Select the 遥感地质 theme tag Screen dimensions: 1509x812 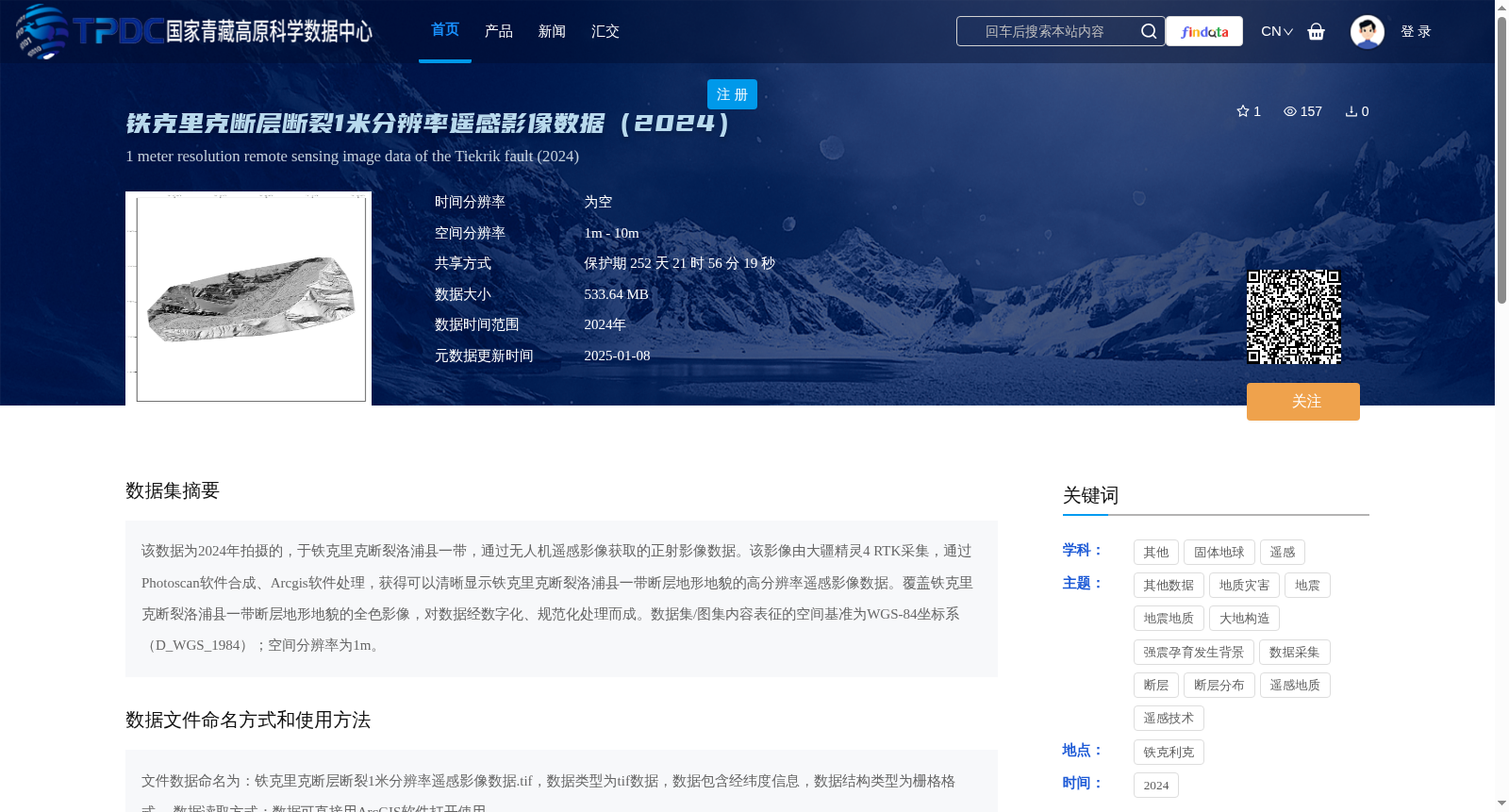(1295, 686)
